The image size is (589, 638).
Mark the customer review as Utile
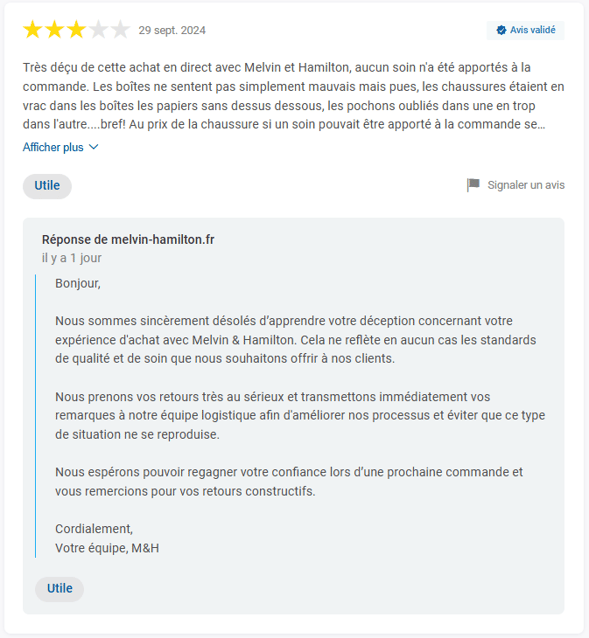click(47, 186)
